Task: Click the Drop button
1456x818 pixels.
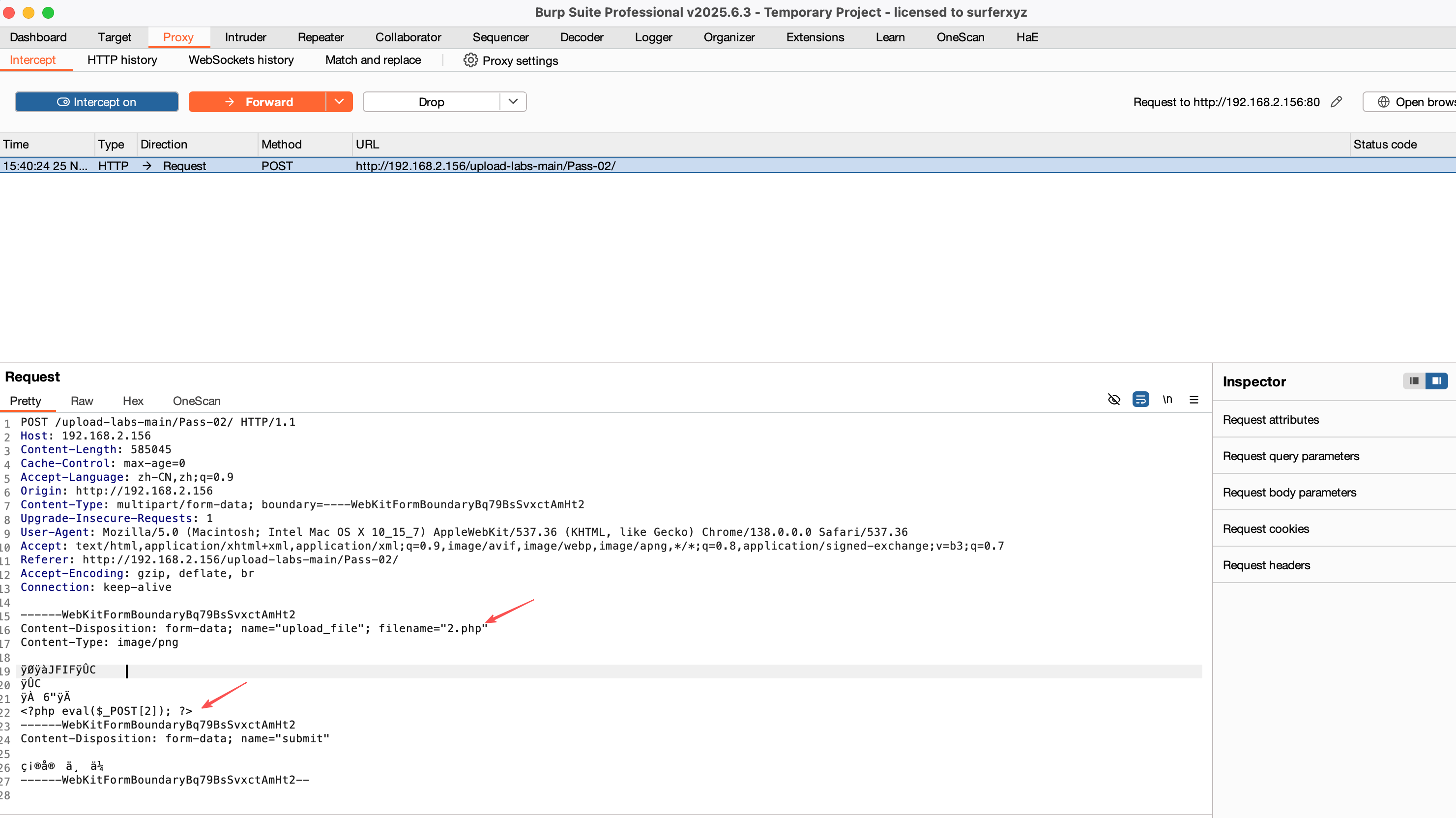Action: [x=431, y=102]
